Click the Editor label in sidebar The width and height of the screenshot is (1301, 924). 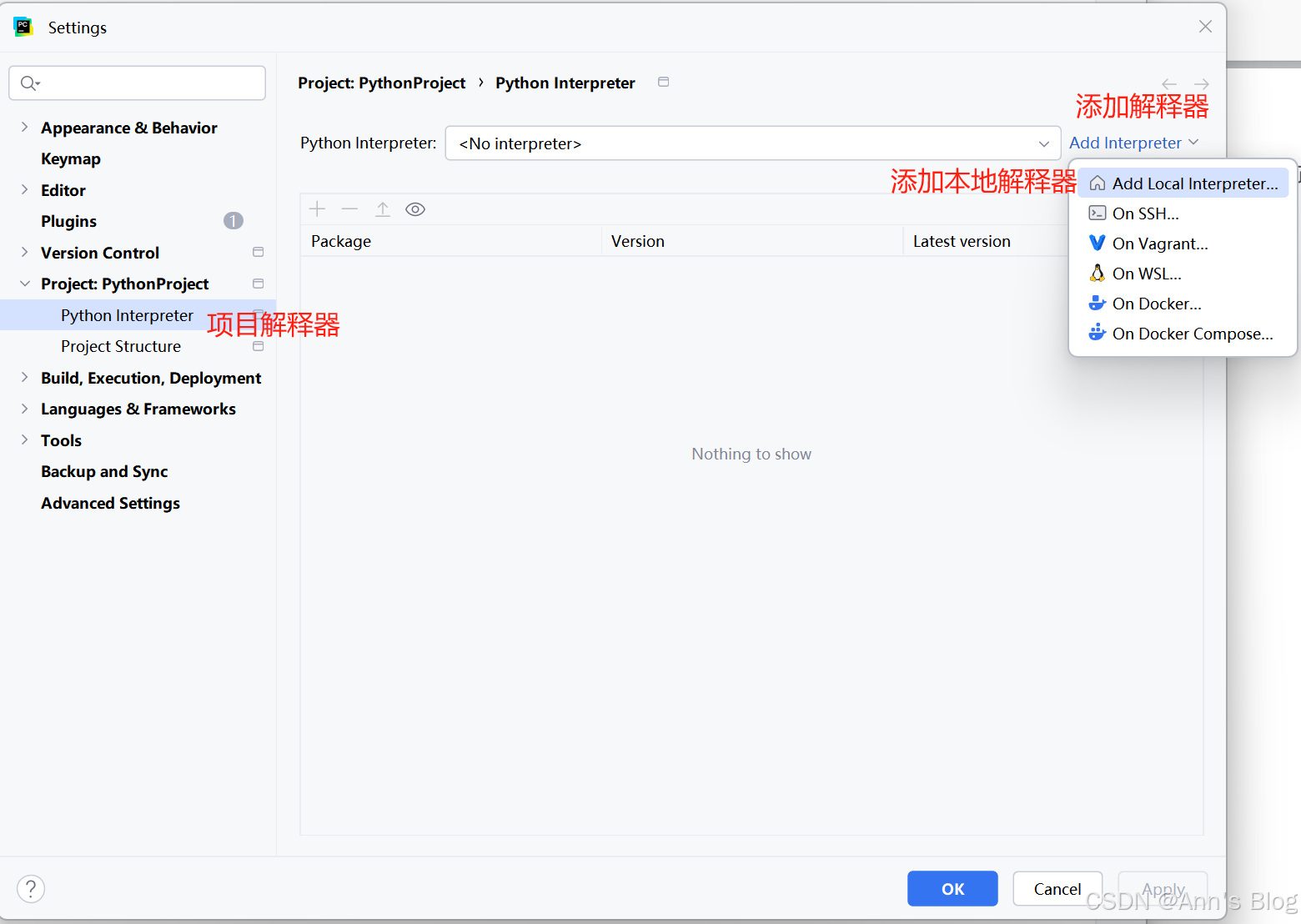tap(63, 190)
